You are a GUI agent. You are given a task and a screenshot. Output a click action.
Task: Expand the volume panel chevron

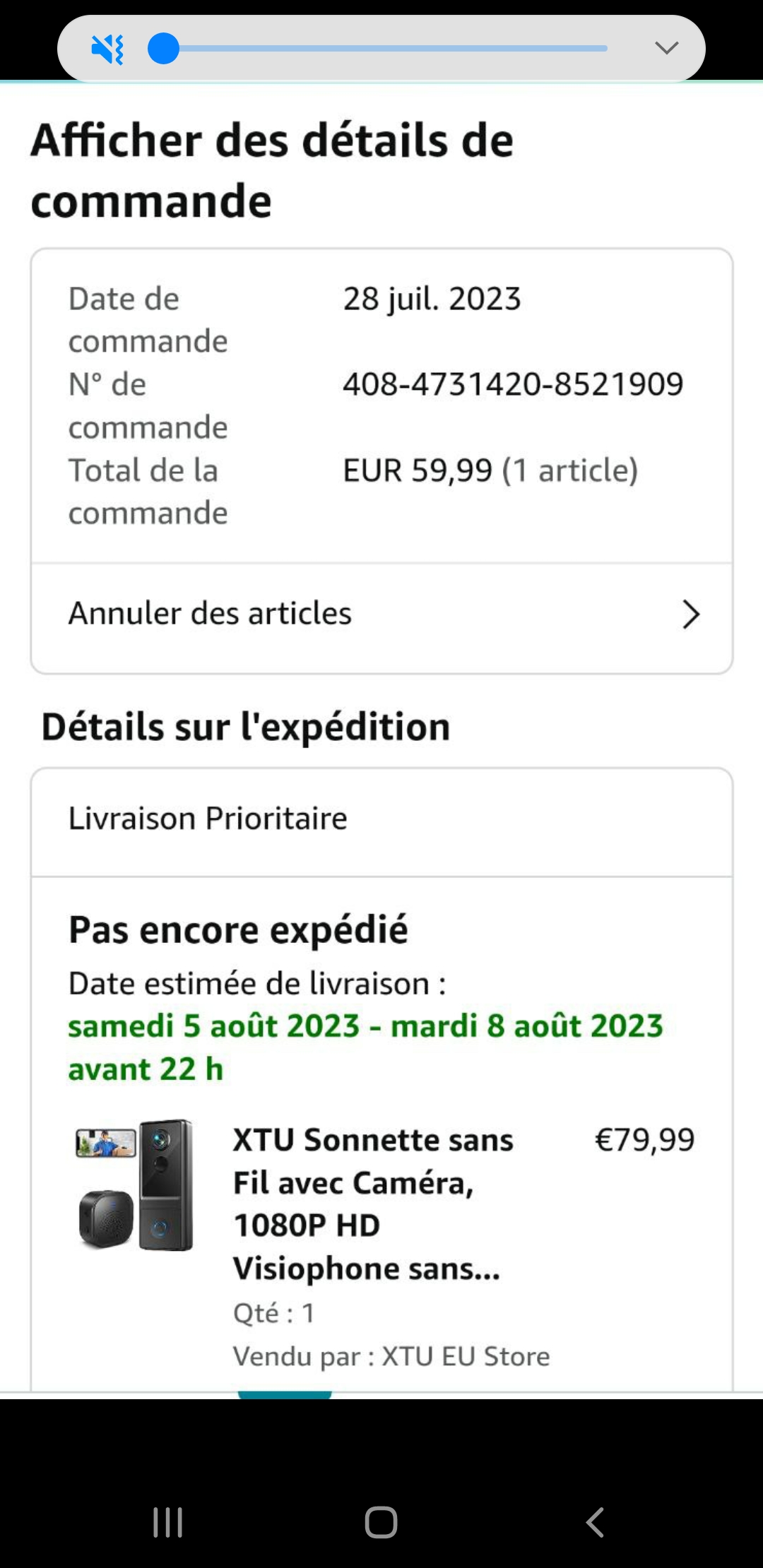click(666, 48)
